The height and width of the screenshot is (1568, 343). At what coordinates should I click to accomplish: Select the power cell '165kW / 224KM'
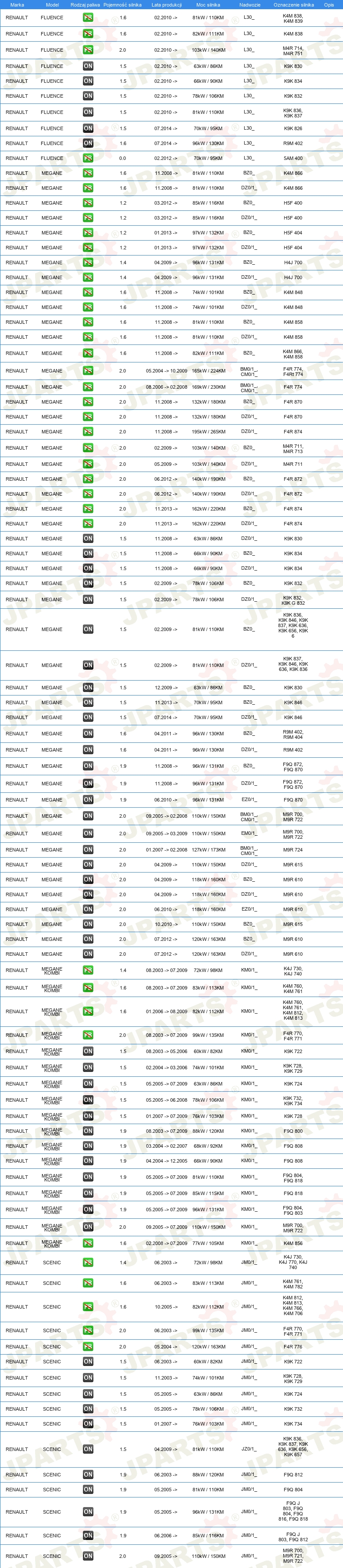tap(208, 371)
